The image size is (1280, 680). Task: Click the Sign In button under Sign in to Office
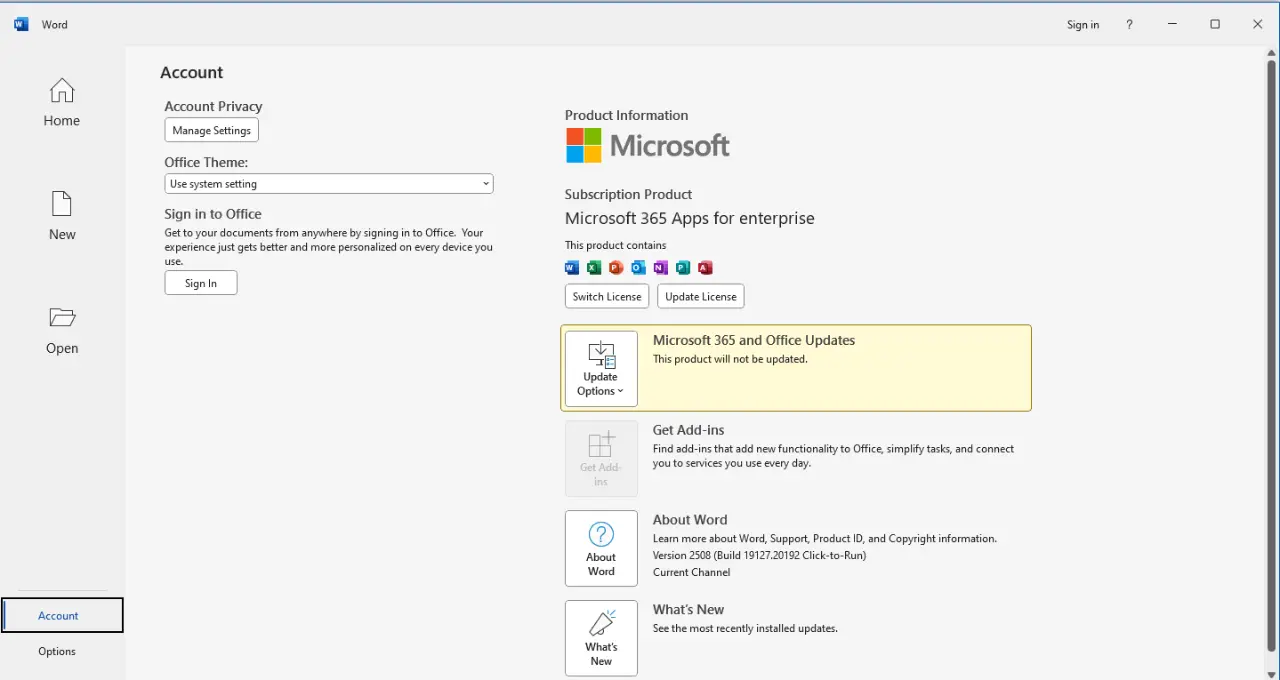(201, 283)
